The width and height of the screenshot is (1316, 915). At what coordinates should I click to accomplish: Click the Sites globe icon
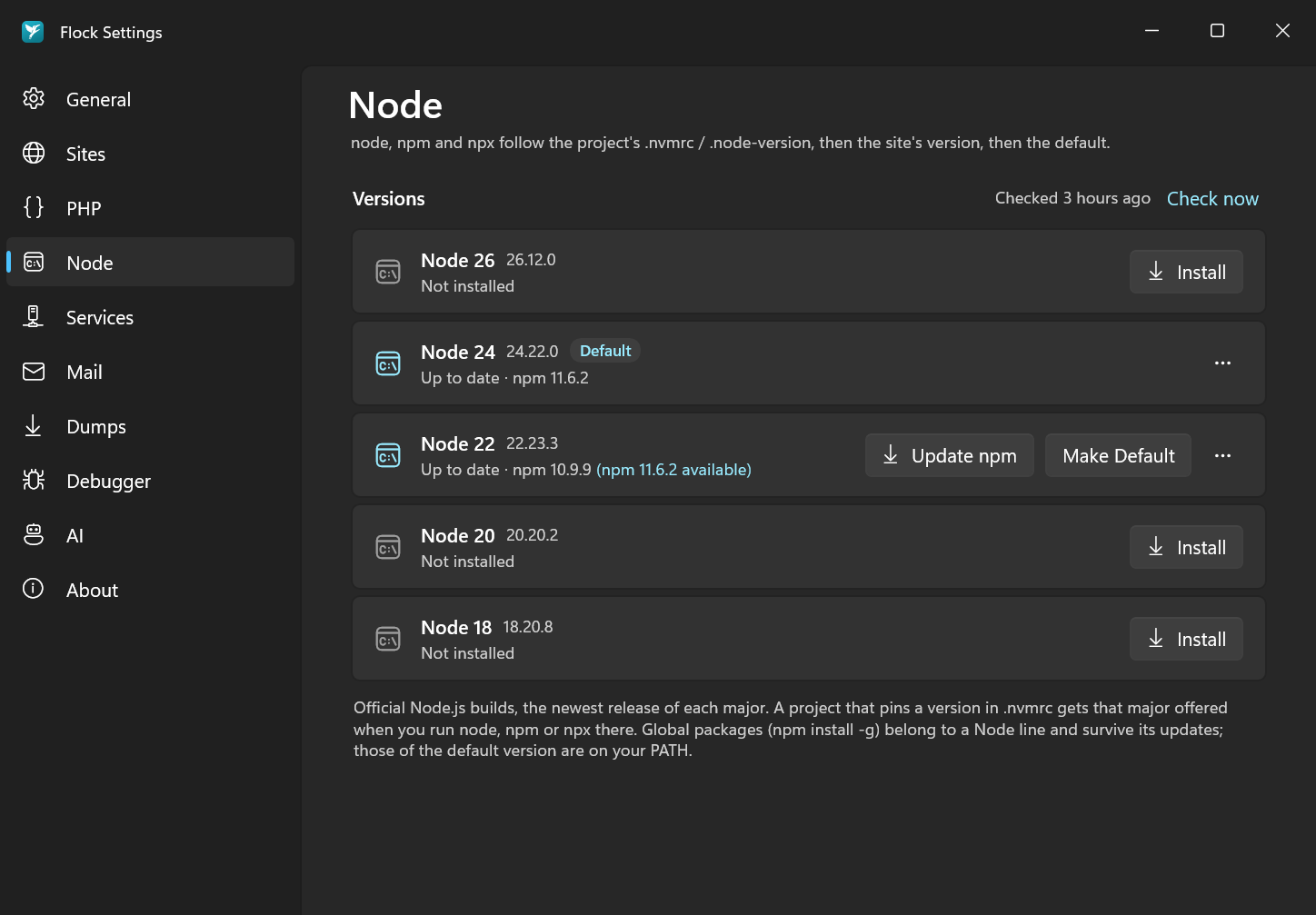coord(34,153)
